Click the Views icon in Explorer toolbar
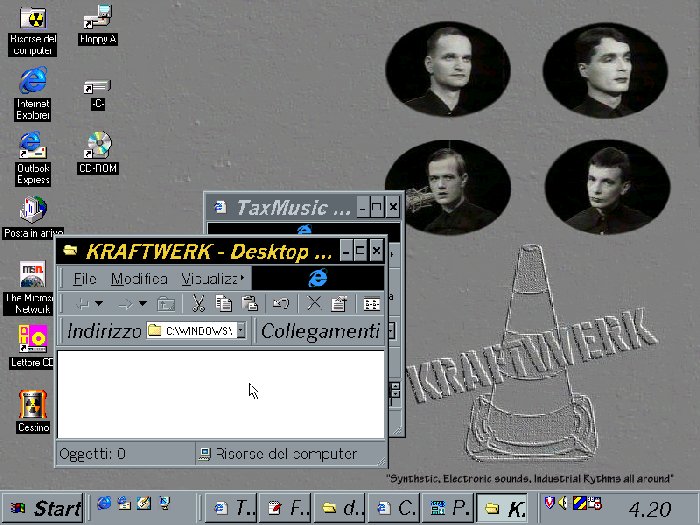This screenshot has width=700, height=525. [x=371, y=304]
